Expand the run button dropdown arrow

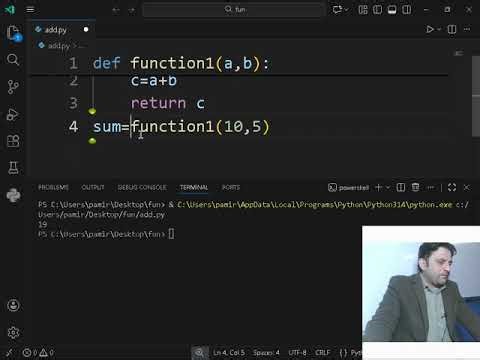[439, 29]
